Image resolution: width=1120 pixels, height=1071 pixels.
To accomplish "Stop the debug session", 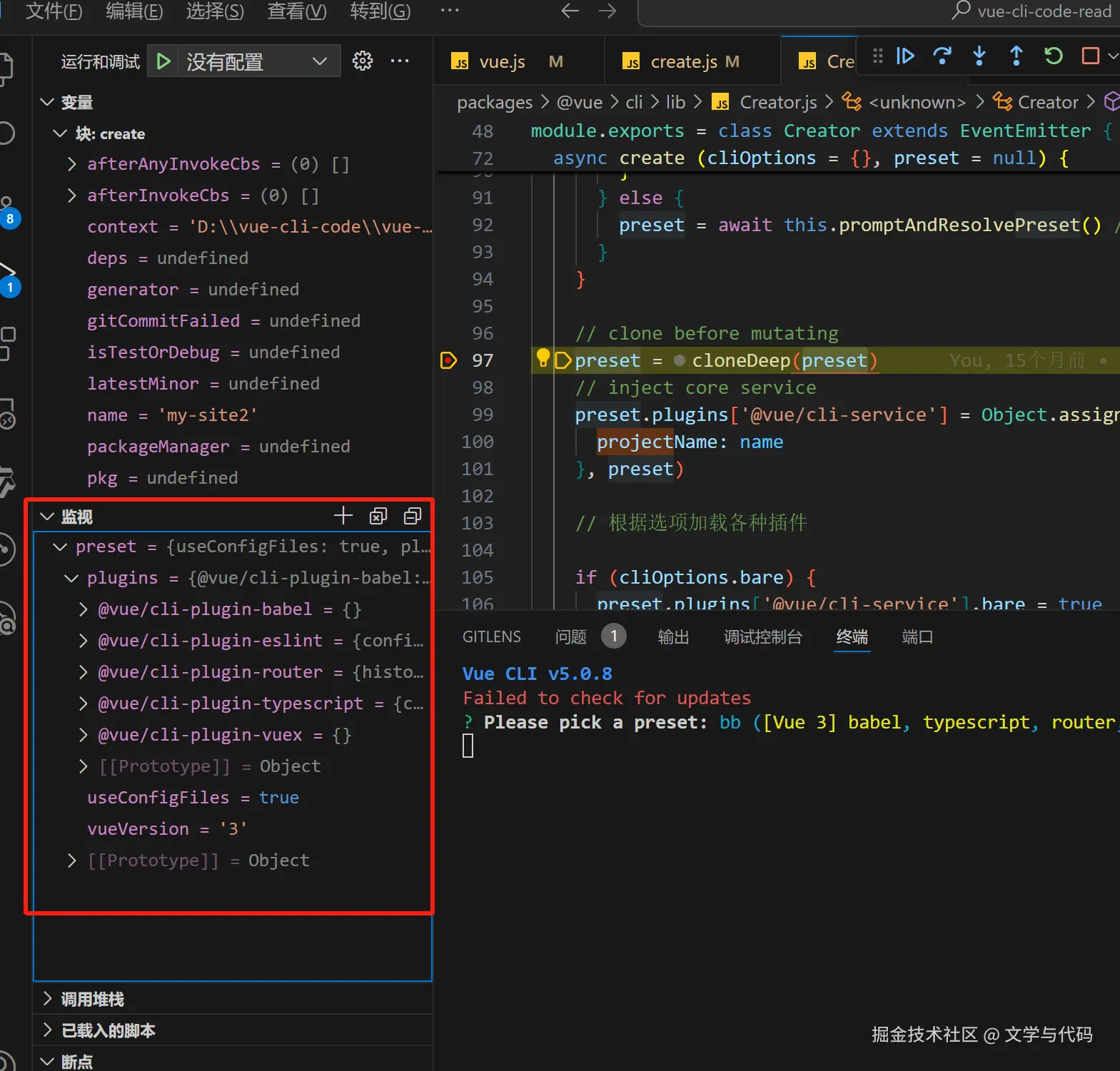I will click(x=1091, y=56).
